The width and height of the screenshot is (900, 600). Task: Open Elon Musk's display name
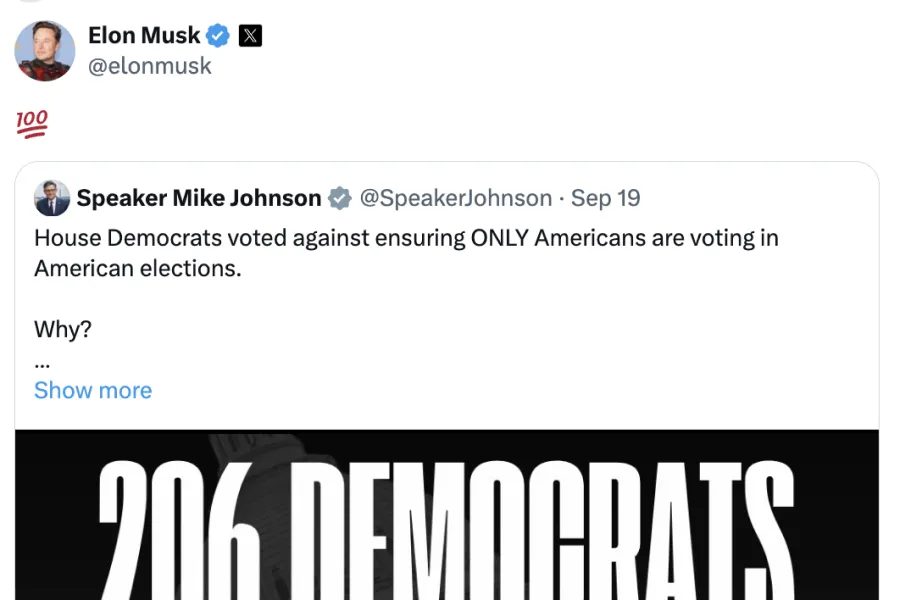(144, 35)
